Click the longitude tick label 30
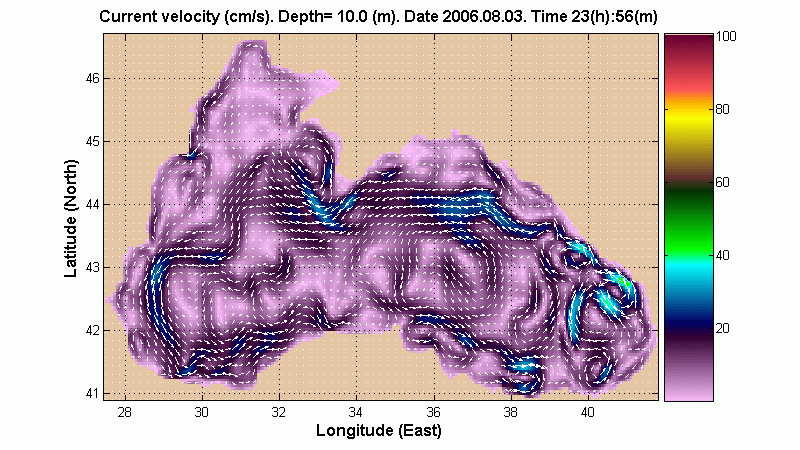Viewport: 800px width, 450px height. click(202, 412)
